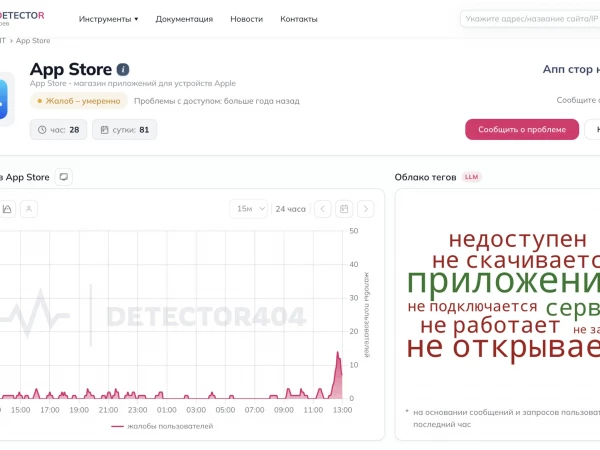600x450 pixels.
Task: Click the App Store breadcrumb link
Action: tap(33, 41)
